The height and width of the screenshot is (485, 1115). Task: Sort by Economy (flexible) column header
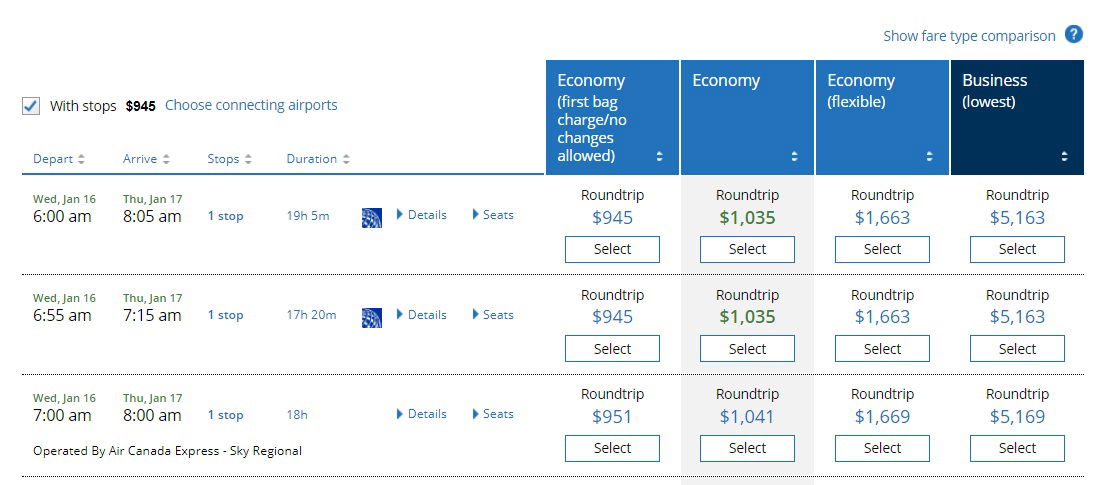coord(882,117)
